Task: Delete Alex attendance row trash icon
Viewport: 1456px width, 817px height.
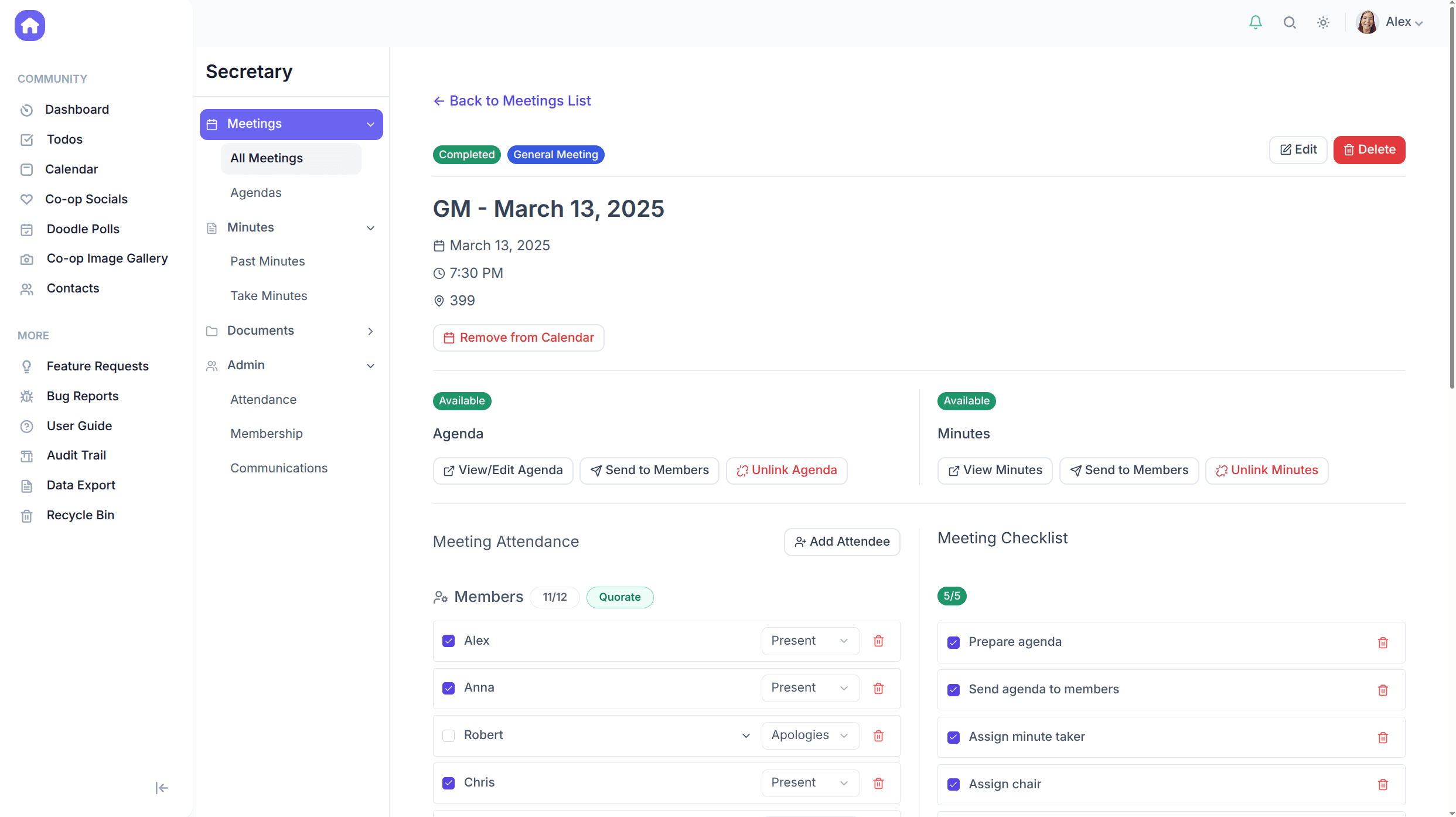Action: point(878,641)
